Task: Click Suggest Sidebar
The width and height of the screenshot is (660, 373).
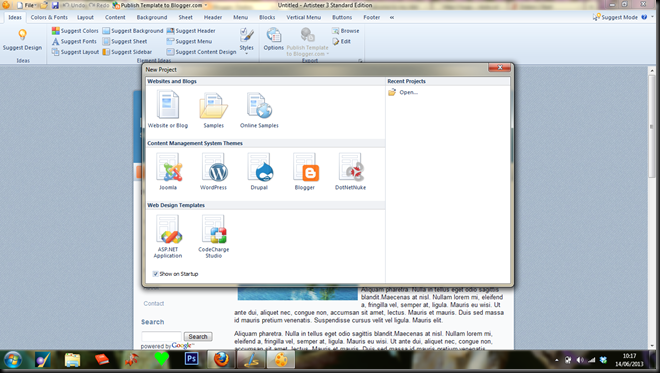Action: [x=127, y=52]
